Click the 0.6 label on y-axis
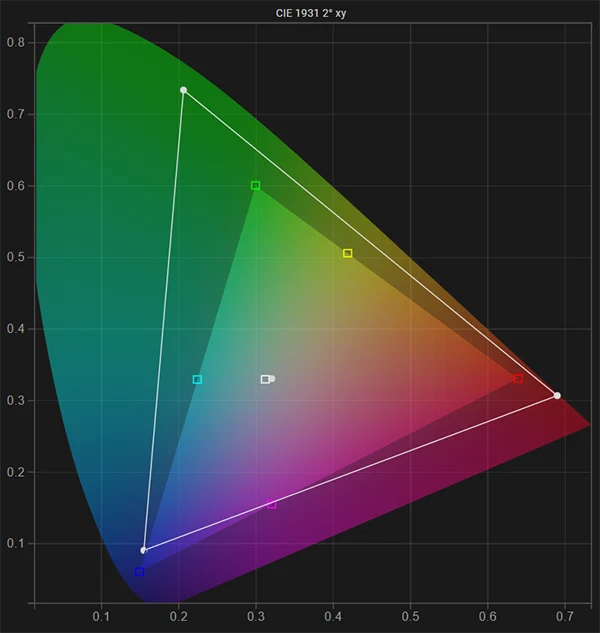 pyautogui.click(x=16, y=186)
